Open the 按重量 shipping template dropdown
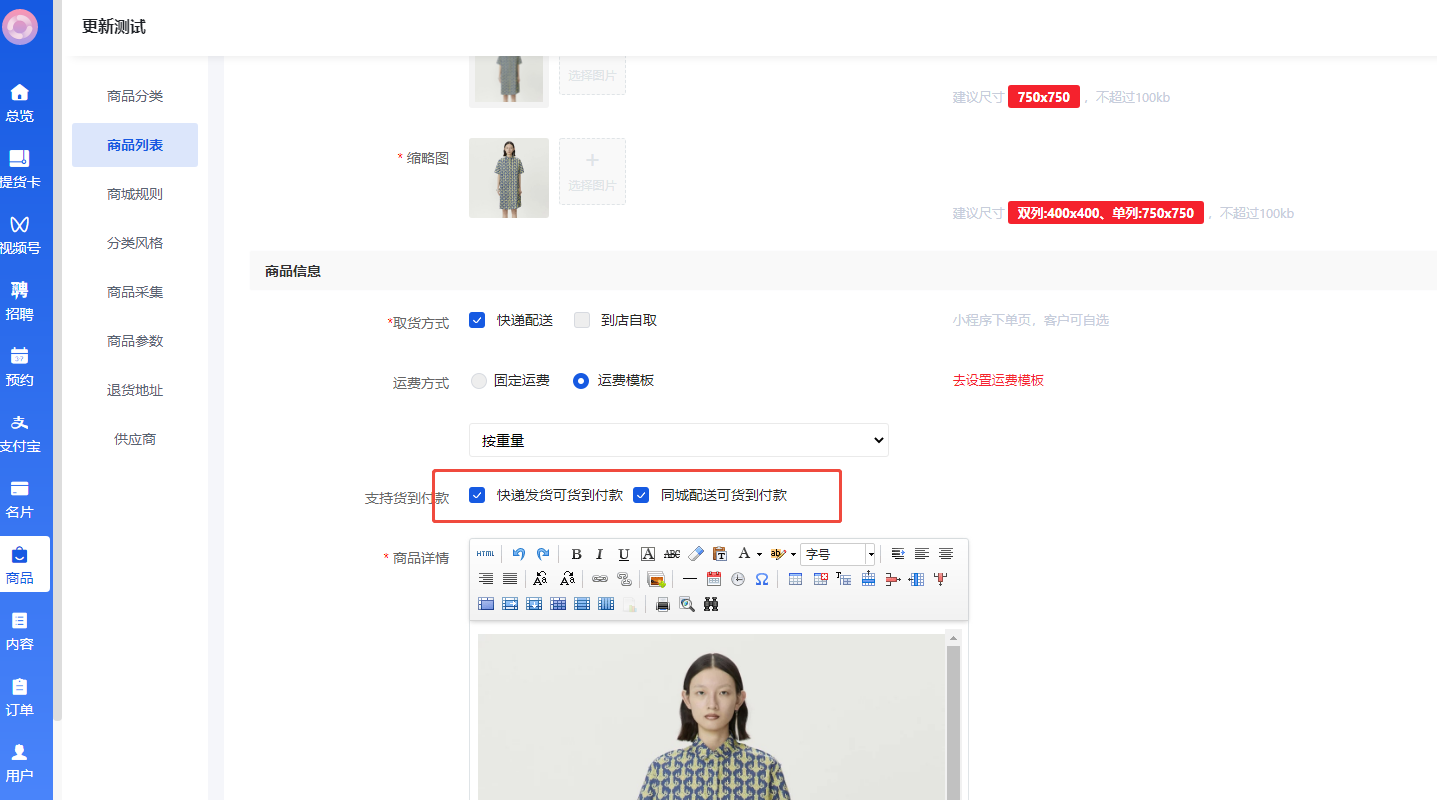 coord(678,440)
